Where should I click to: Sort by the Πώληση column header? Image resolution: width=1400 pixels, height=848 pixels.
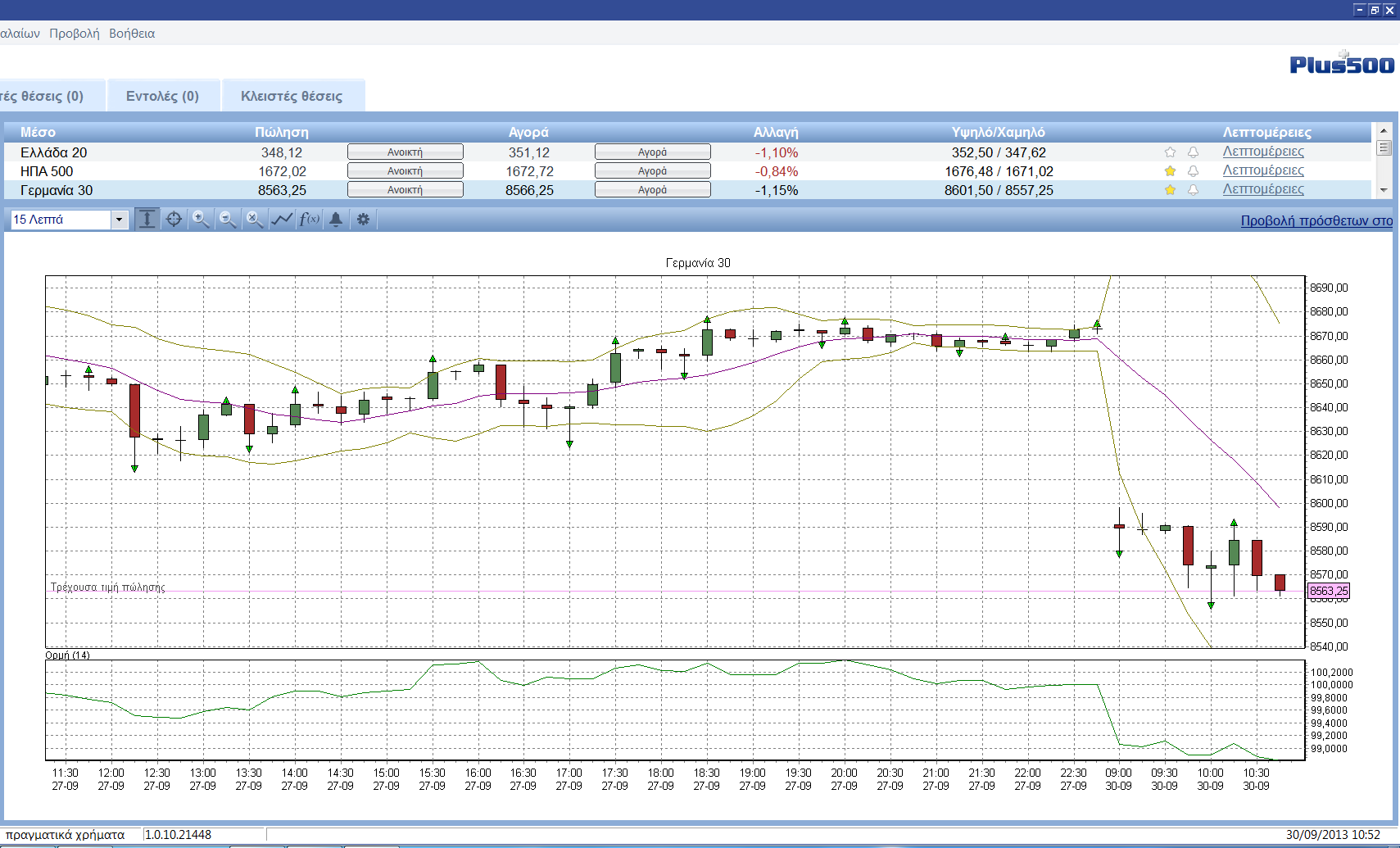[282, 132]
